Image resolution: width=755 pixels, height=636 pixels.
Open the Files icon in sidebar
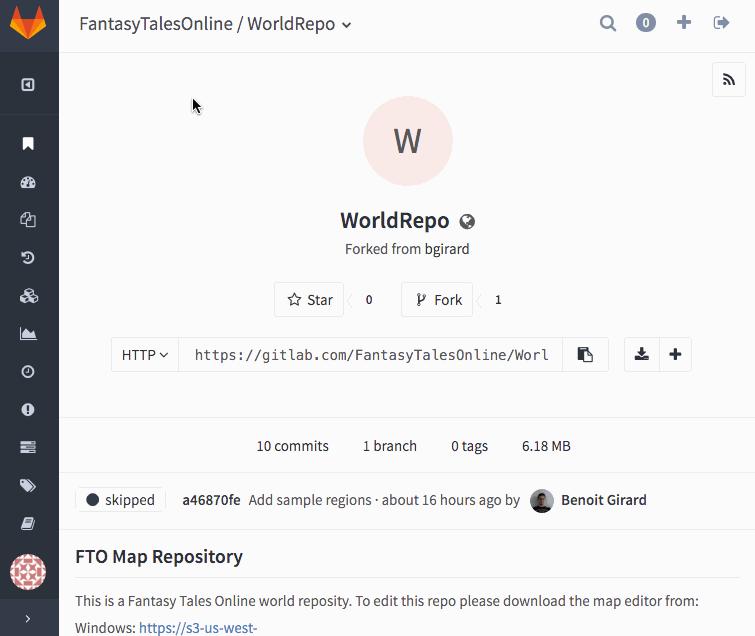pos(28,220)
